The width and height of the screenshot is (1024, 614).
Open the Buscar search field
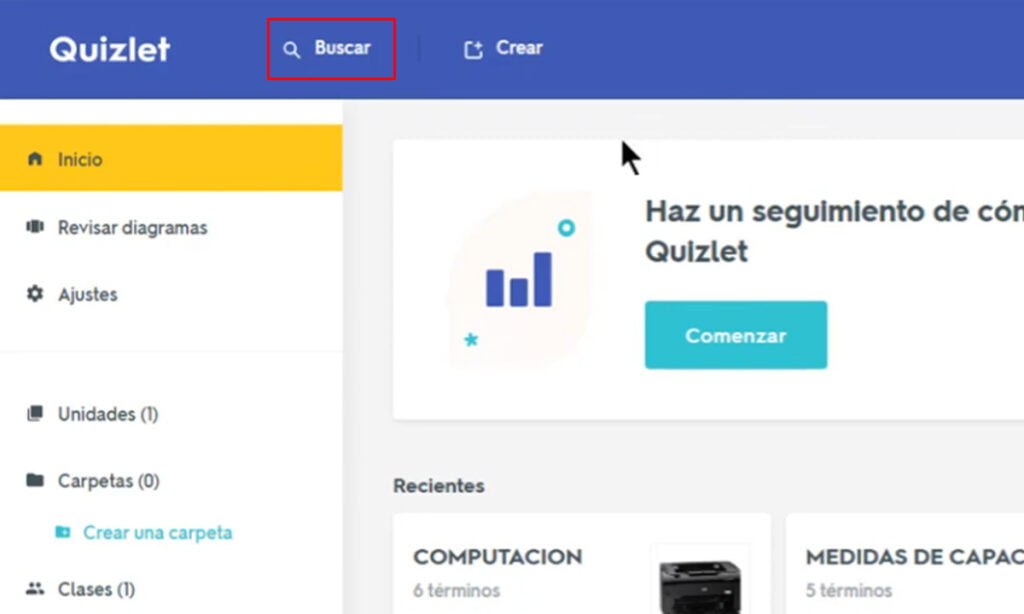[331, 49]
